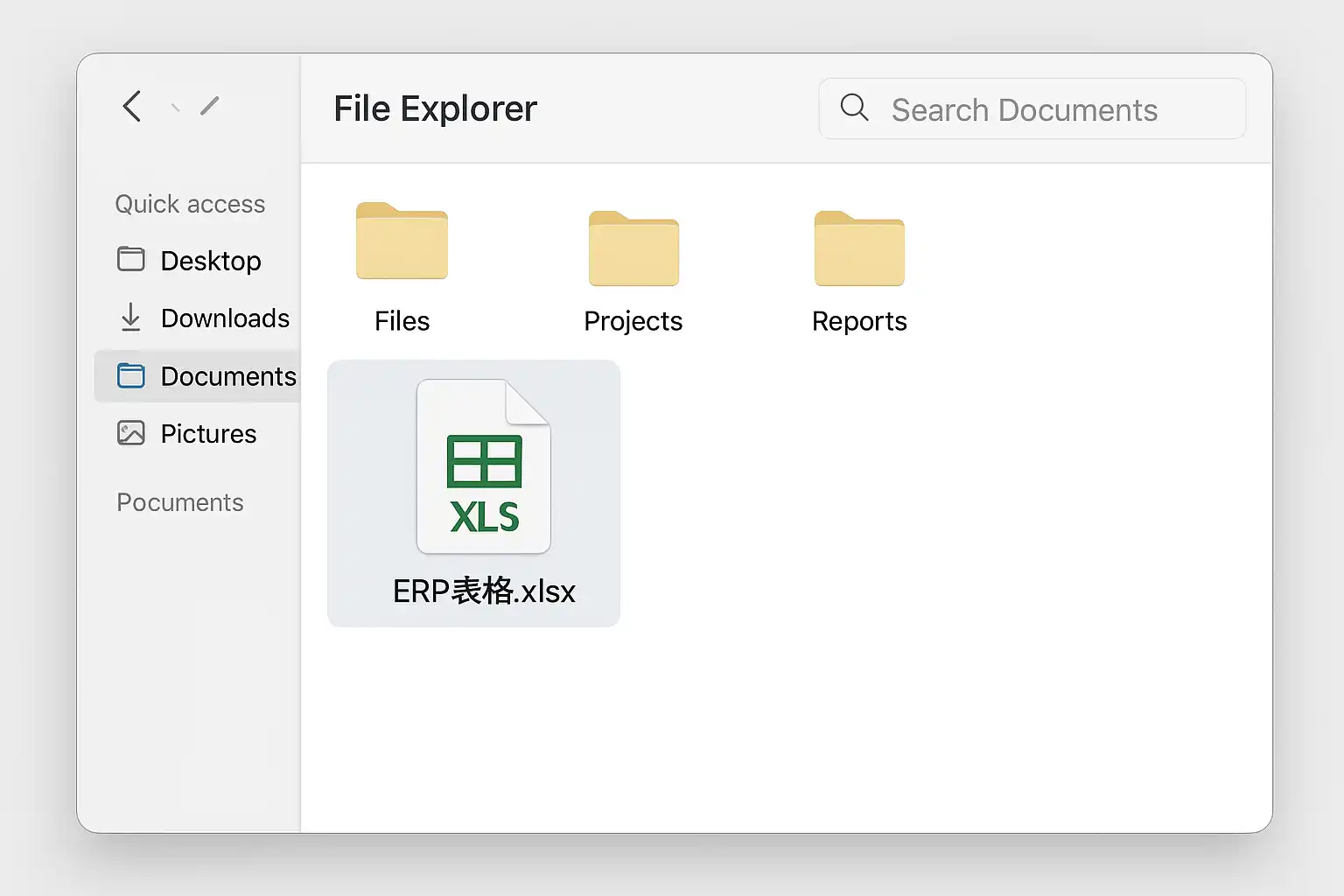Viewport: 1344px width, 896px height.
Task: Click the Pocuments section label in sidebar
Action: coord(180,502)
